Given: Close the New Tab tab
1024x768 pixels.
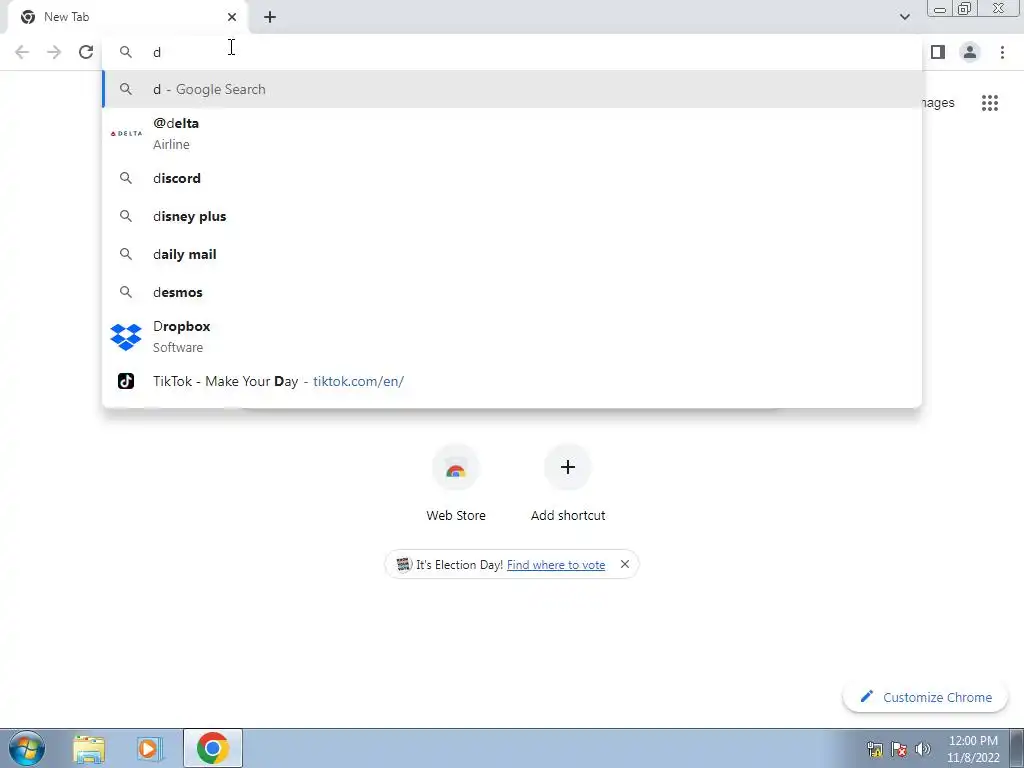Looking at the screenshot, I should [x=232, y=17].
